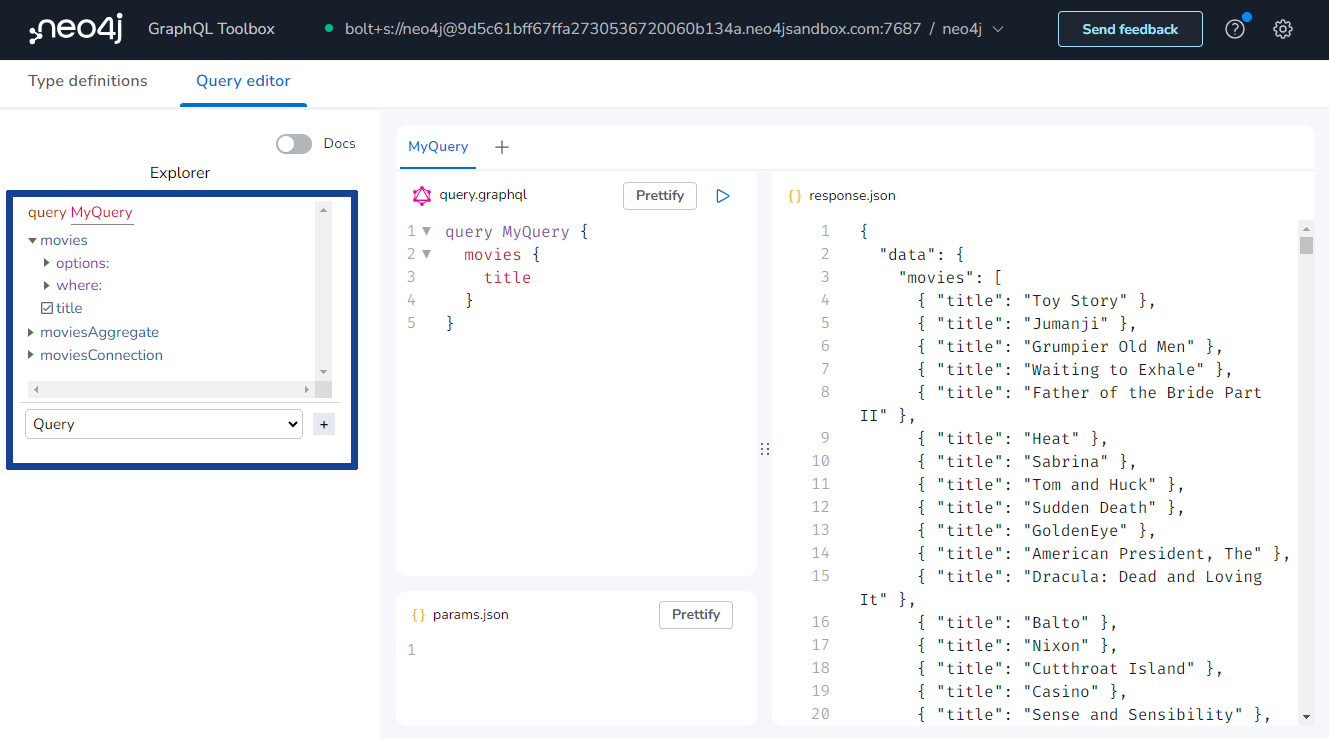
Task: Click the Neo4j logo in the header
Action: (75, 29)
